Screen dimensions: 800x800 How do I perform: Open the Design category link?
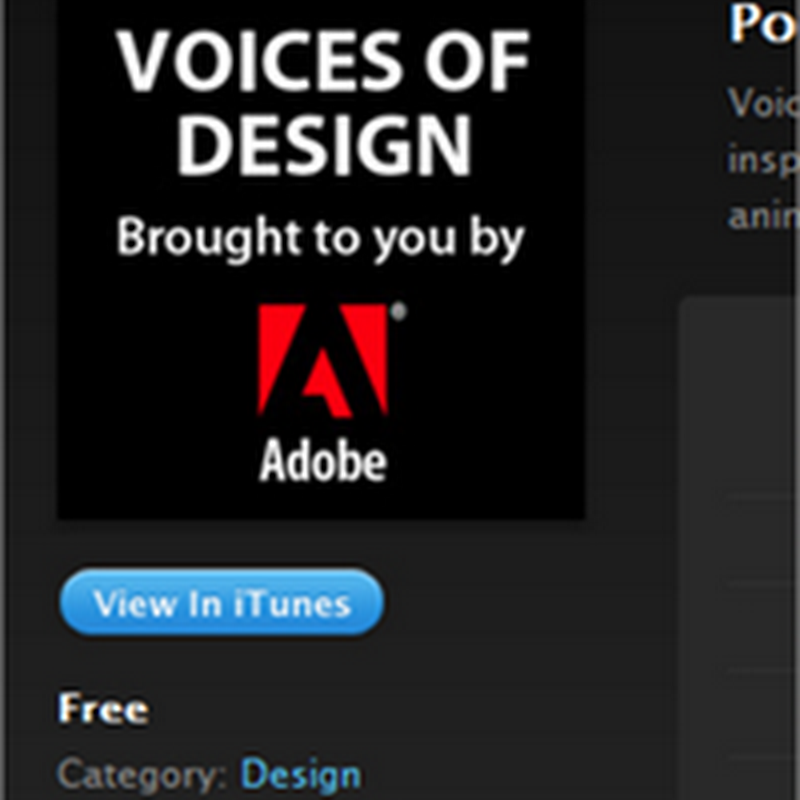300,775
